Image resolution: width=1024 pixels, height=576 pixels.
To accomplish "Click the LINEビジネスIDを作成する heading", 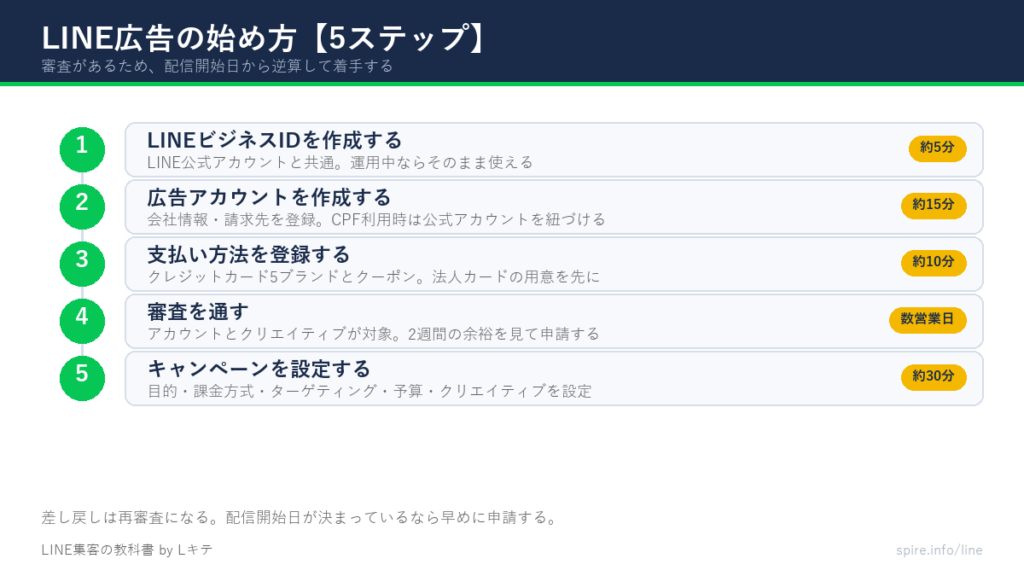I will tap(274, 140).
